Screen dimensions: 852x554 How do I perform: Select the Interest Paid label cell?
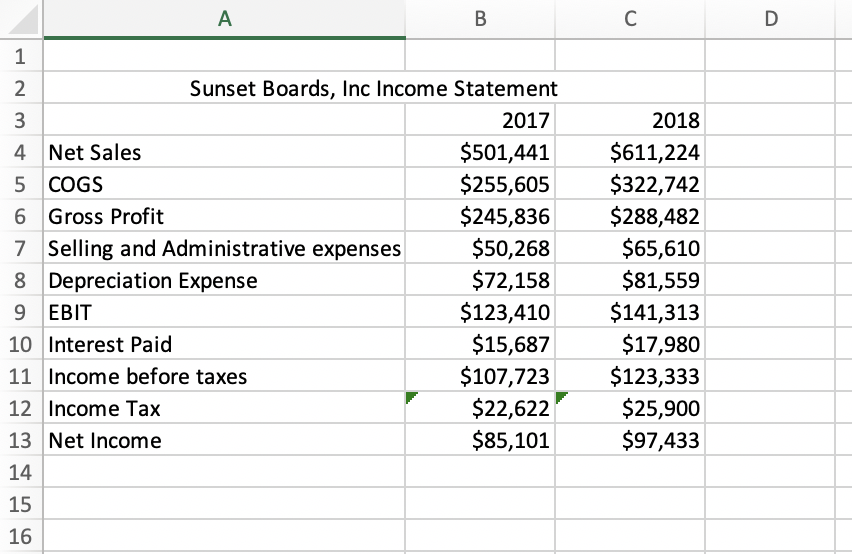(x=224, y=344)
